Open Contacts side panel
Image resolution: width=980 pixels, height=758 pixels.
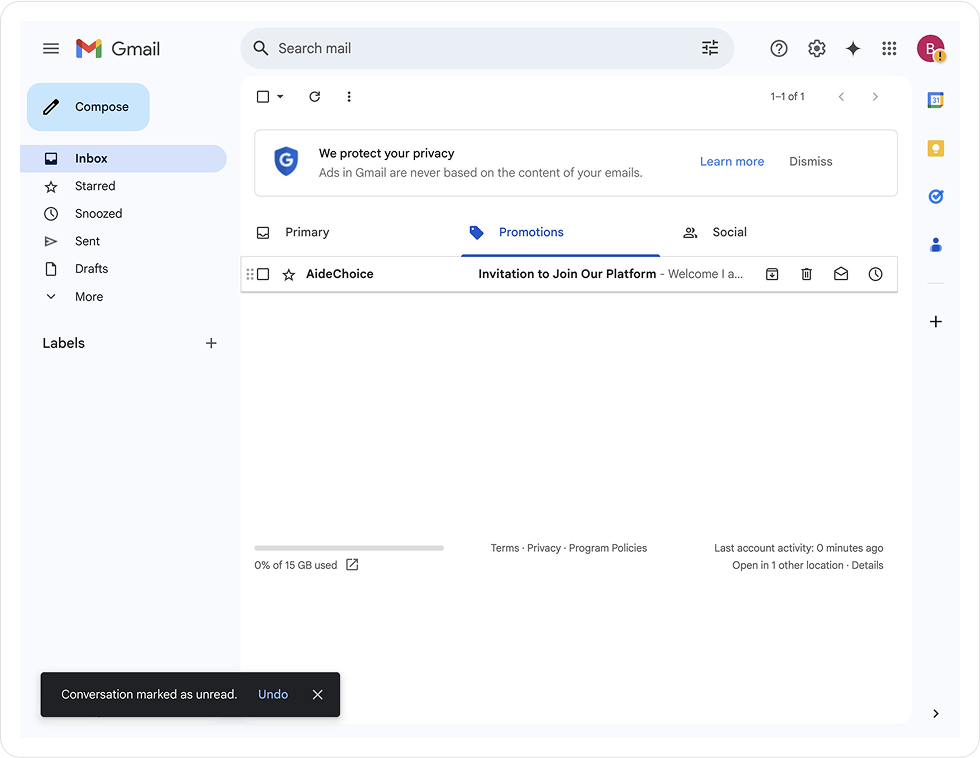(x=936, y=244)
